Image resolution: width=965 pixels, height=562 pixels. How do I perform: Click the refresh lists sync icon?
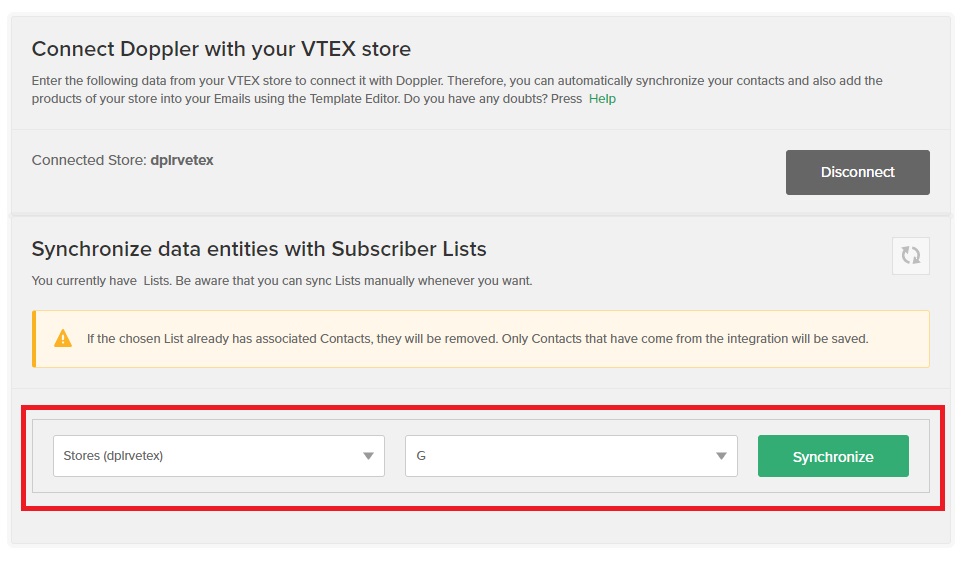tap(910, 255)
